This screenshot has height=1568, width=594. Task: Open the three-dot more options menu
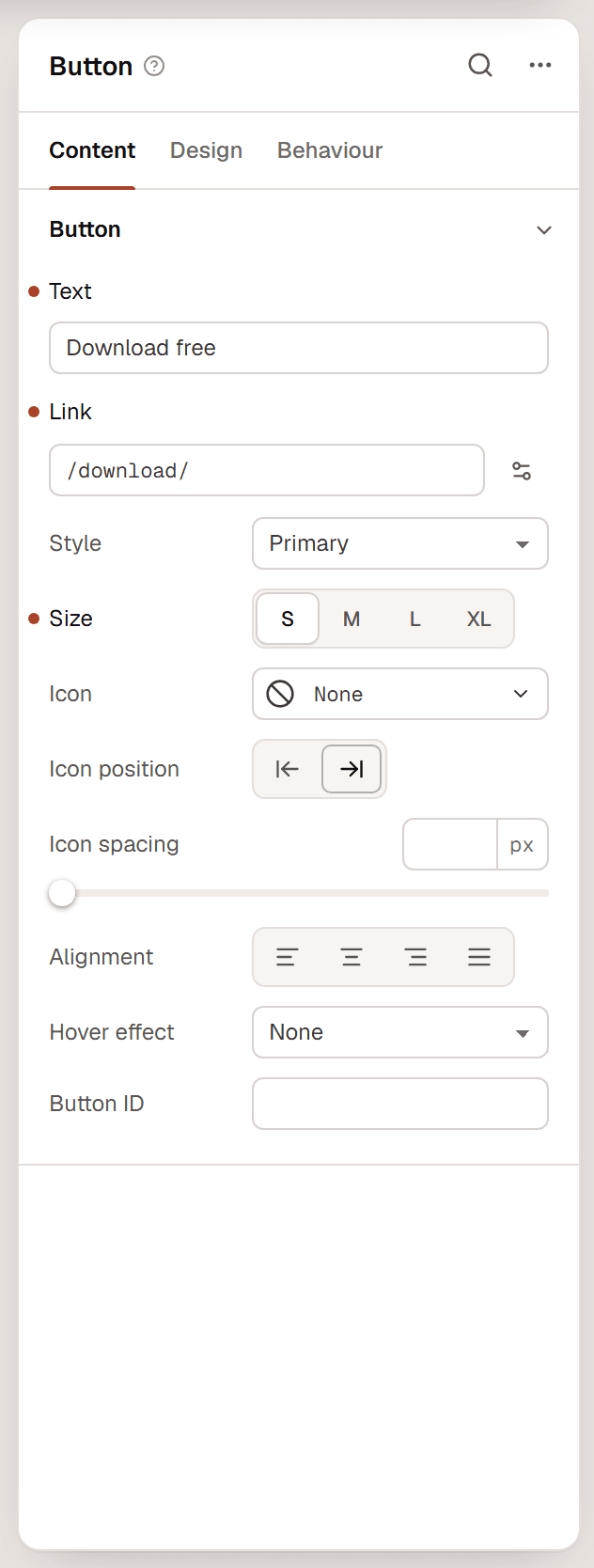540,65
